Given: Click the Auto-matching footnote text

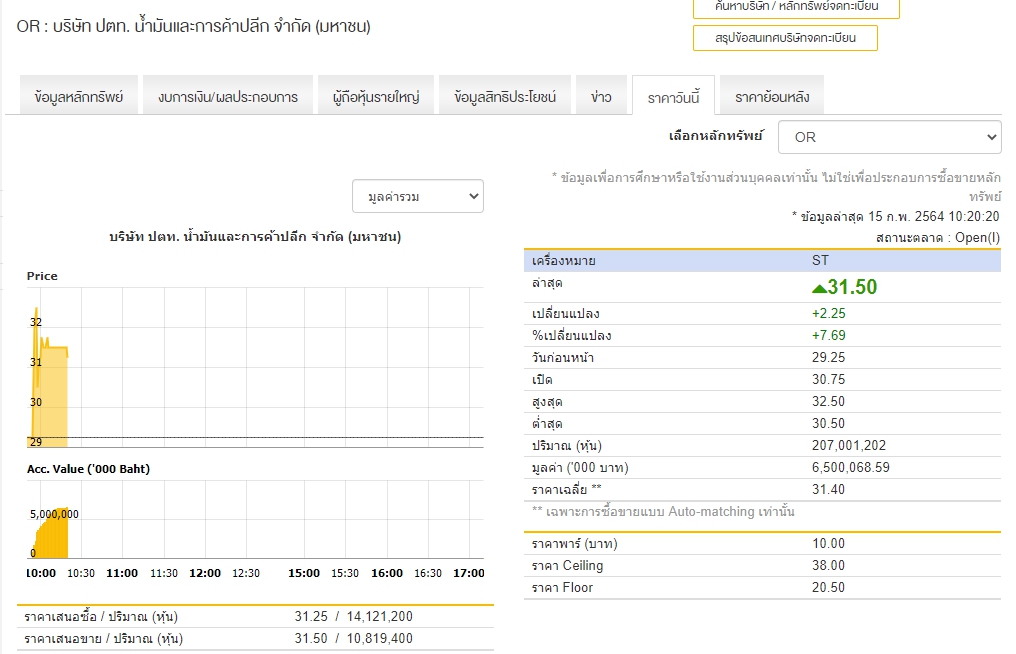Looking at the screenshot, I should tap(664, 511).
